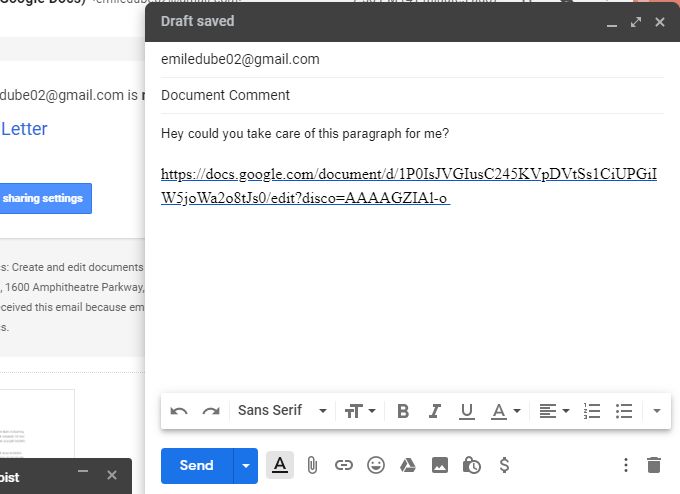The image size is (680, 494).
Task: Open the text size dropdown
Action: (360, 411)
